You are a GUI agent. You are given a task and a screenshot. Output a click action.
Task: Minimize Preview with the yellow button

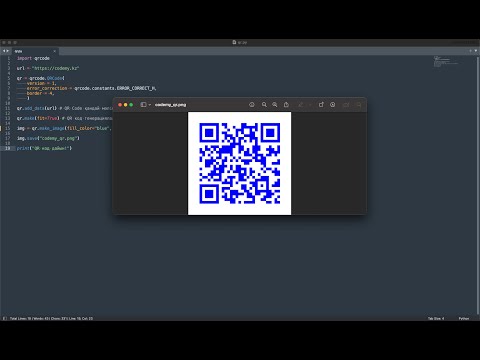tap(126, 105)
